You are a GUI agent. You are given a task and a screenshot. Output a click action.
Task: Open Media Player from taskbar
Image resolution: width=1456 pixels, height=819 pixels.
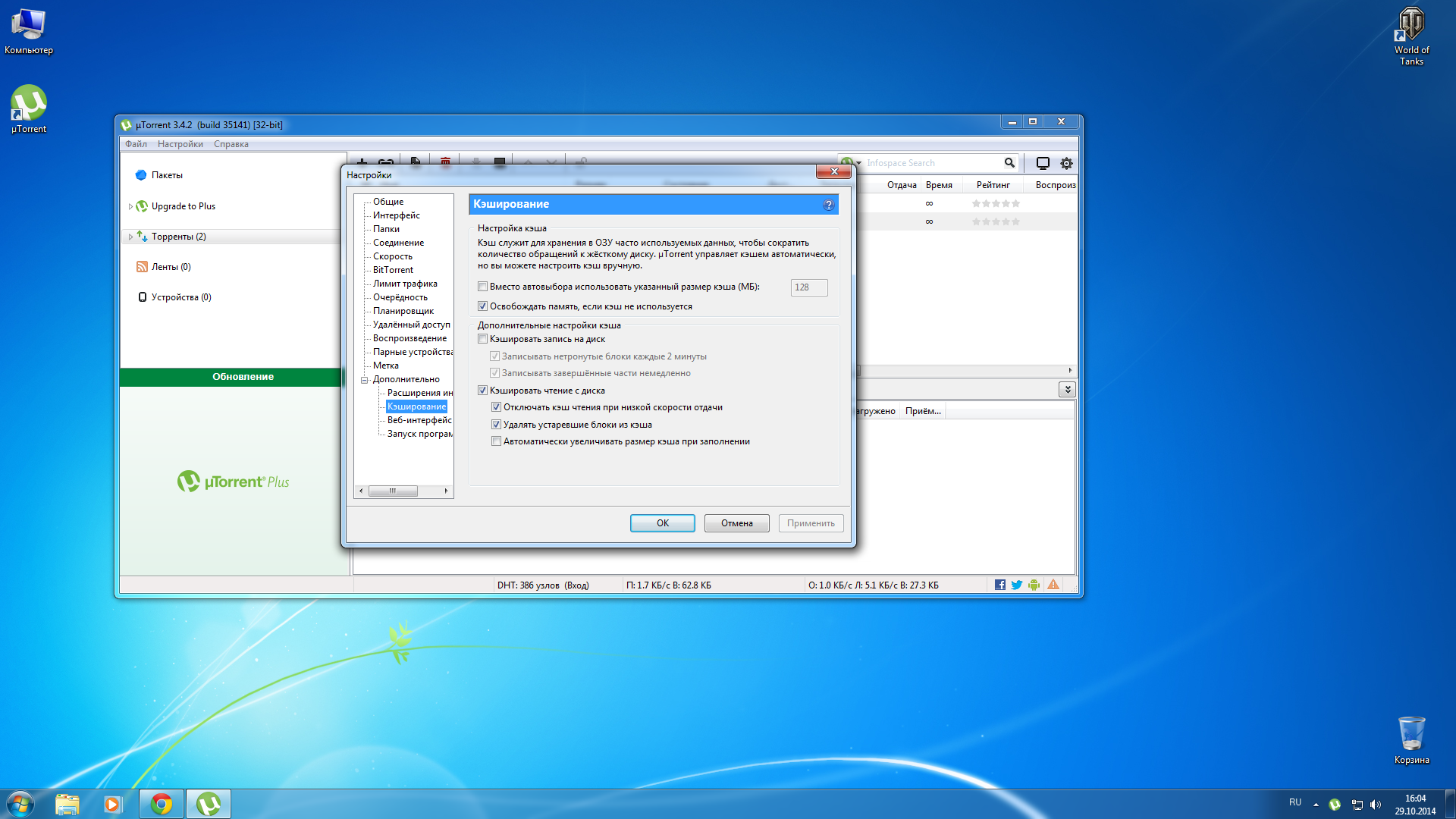click(x=113, y=804)
